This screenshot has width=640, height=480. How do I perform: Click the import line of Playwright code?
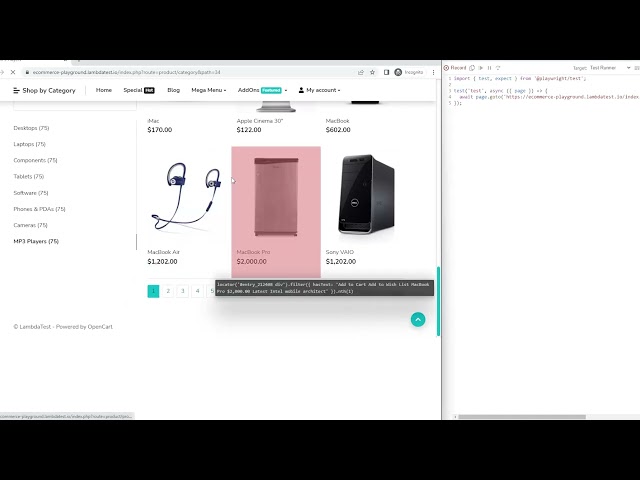tap(520, 78)
